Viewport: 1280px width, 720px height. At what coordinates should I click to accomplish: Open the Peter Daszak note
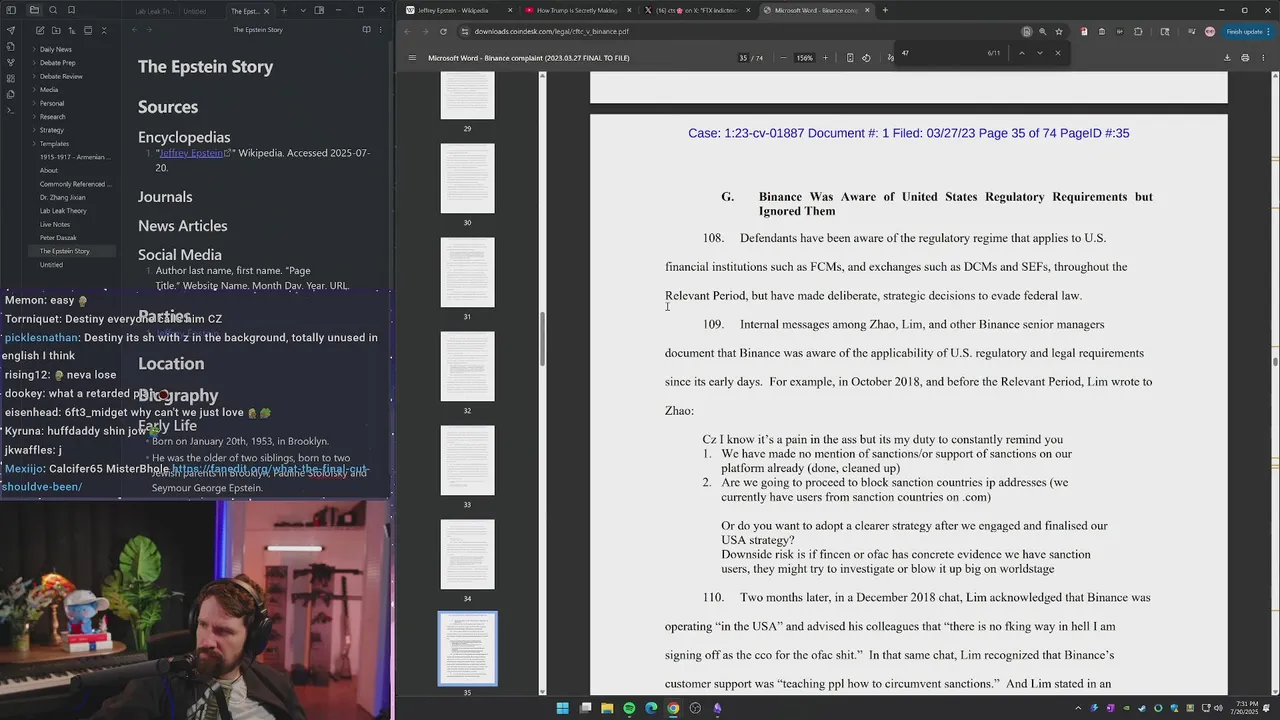pos(58,238)
